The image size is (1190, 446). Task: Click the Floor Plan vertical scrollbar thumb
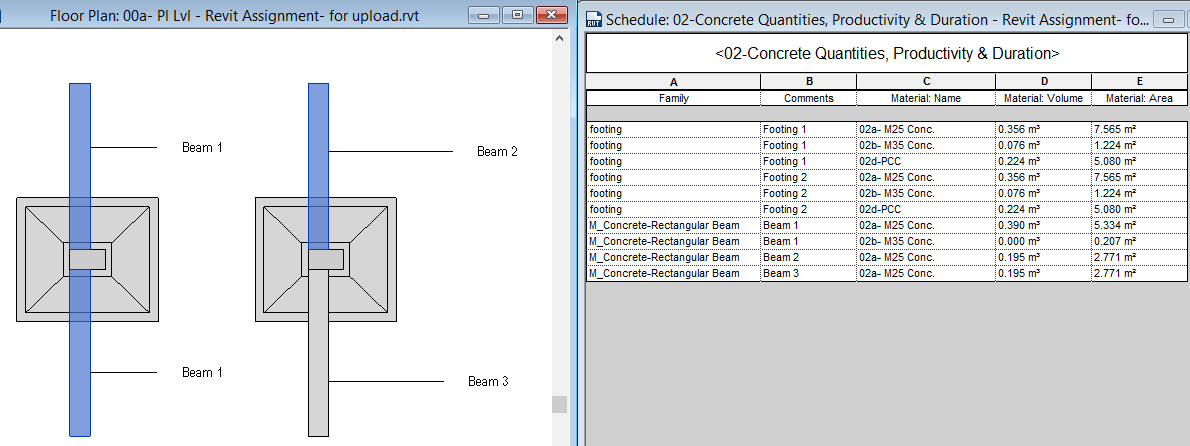[559, 404]
